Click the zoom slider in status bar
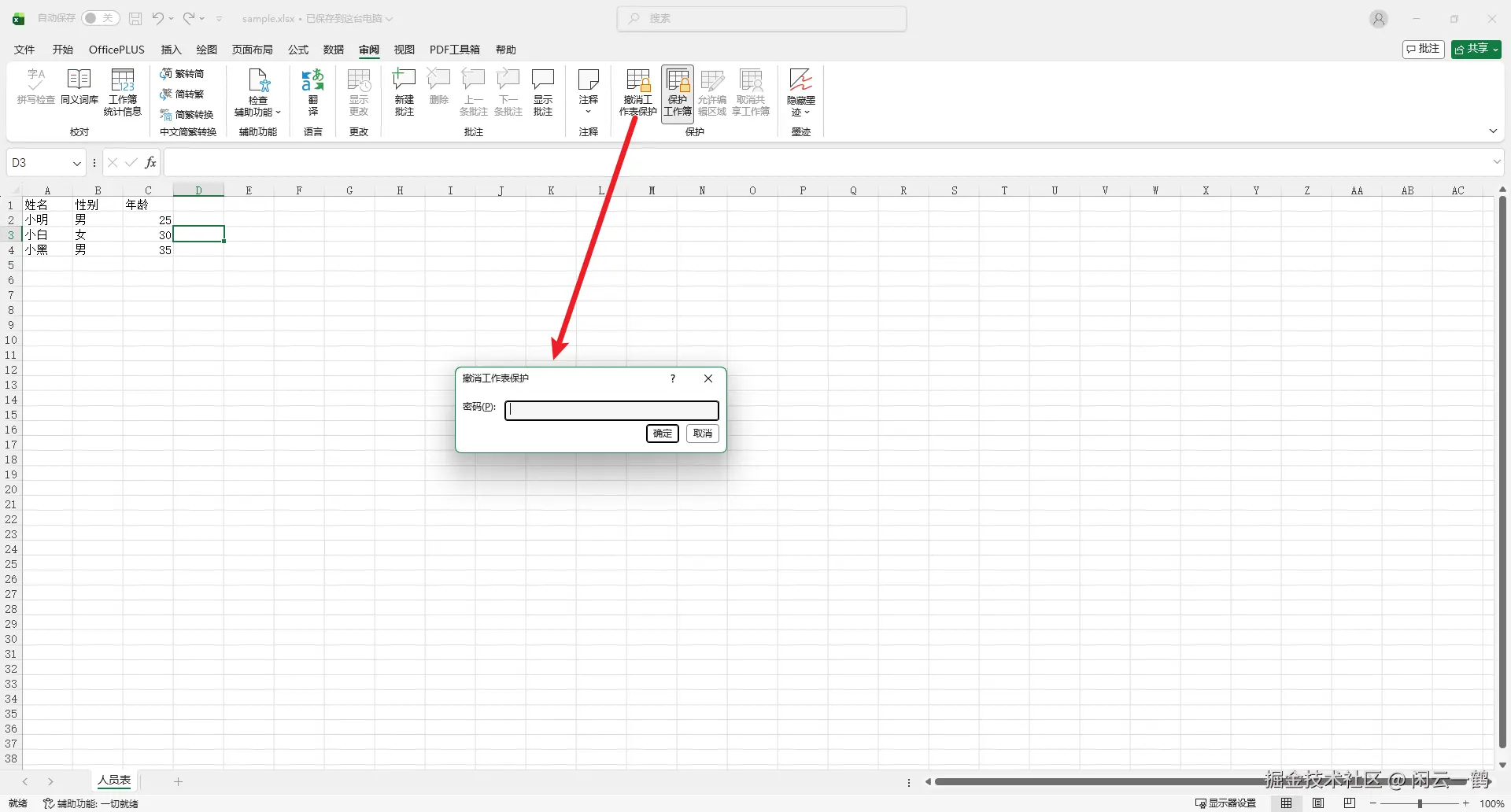Viewport: 1511px width, 812px height. pos(1420,803)
